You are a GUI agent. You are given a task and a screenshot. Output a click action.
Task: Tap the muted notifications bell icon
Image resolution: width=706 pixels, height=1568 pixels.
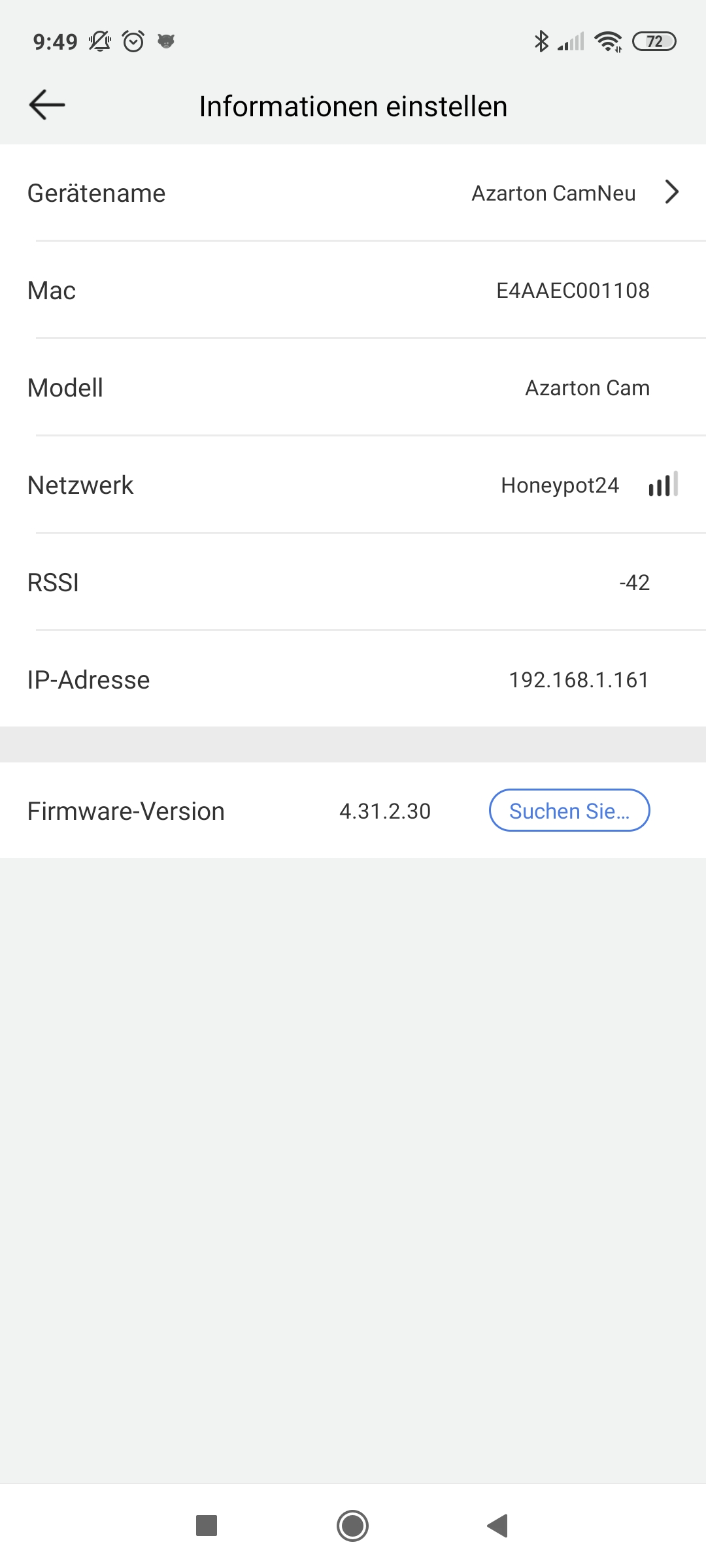click(x=99, y=41)
